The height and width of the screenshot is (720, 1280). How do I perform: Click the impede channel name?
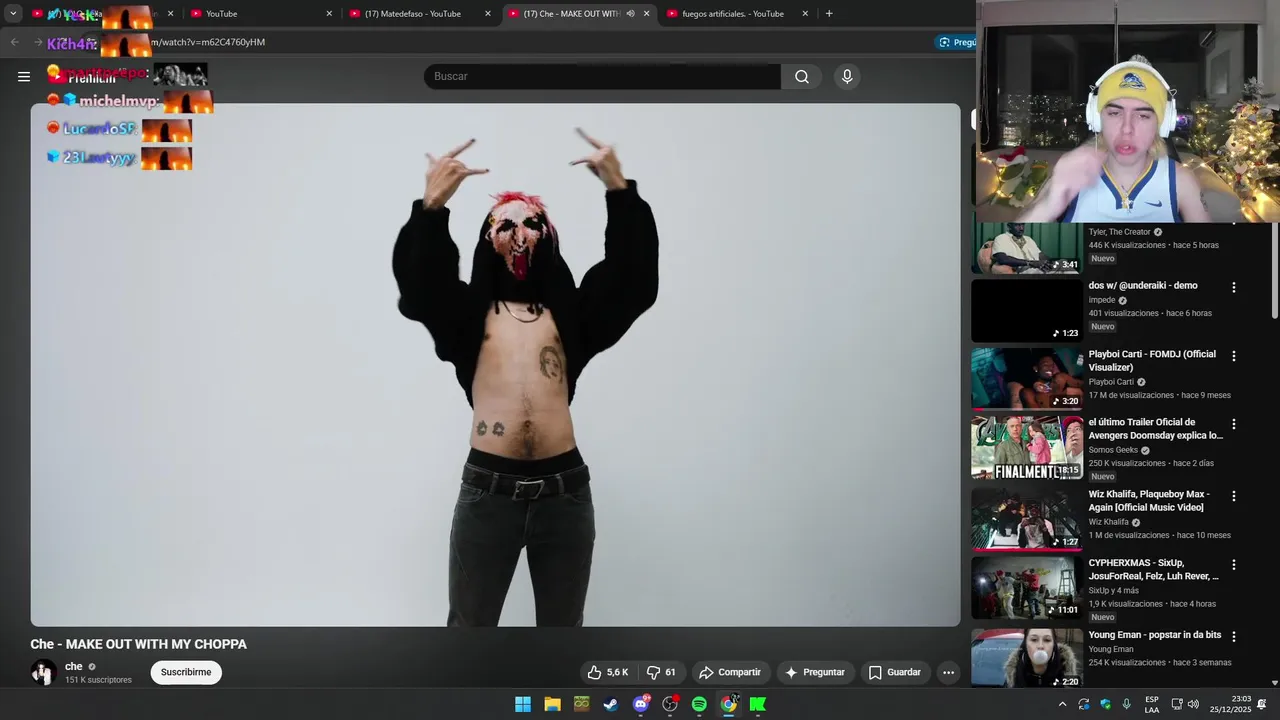tap(1102, 300)
